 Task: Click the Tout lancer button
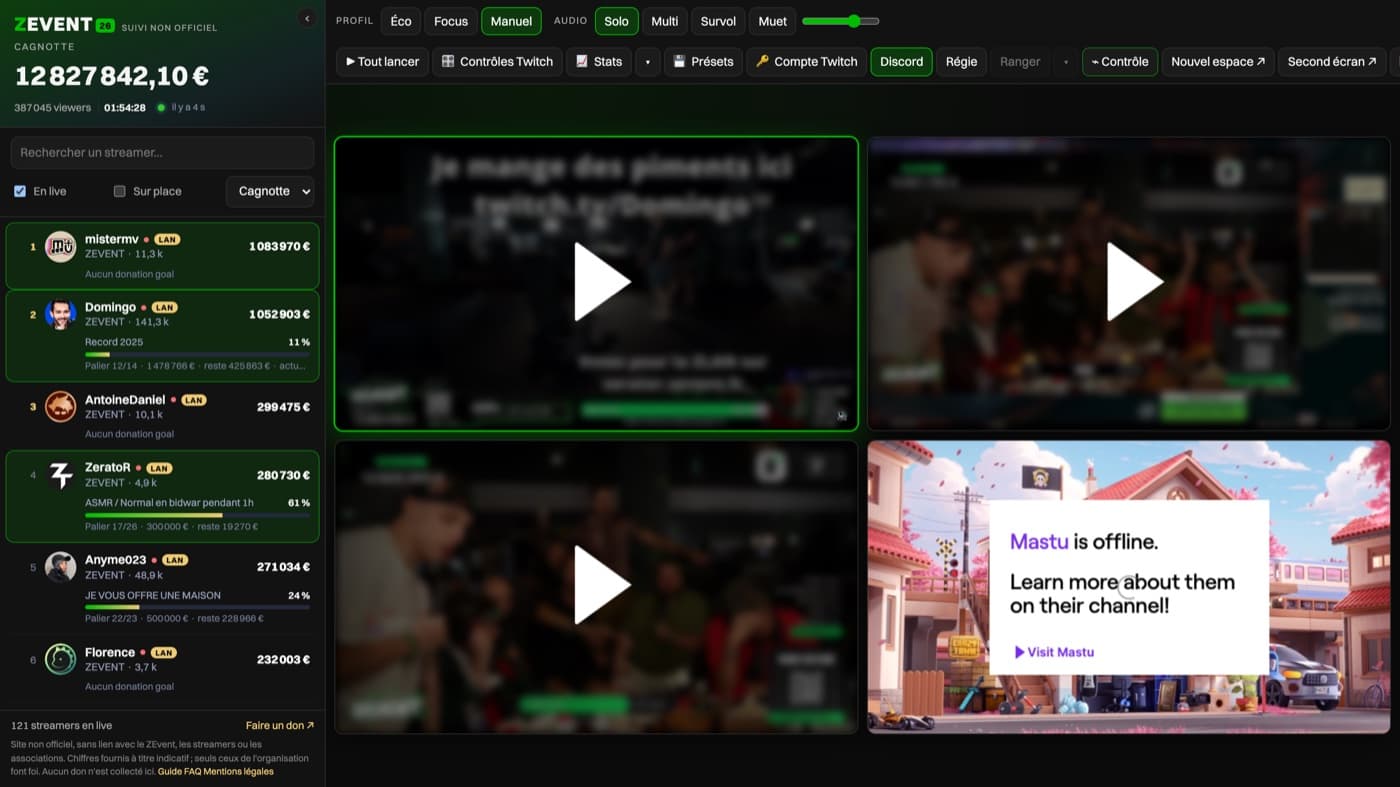[383, 62]
